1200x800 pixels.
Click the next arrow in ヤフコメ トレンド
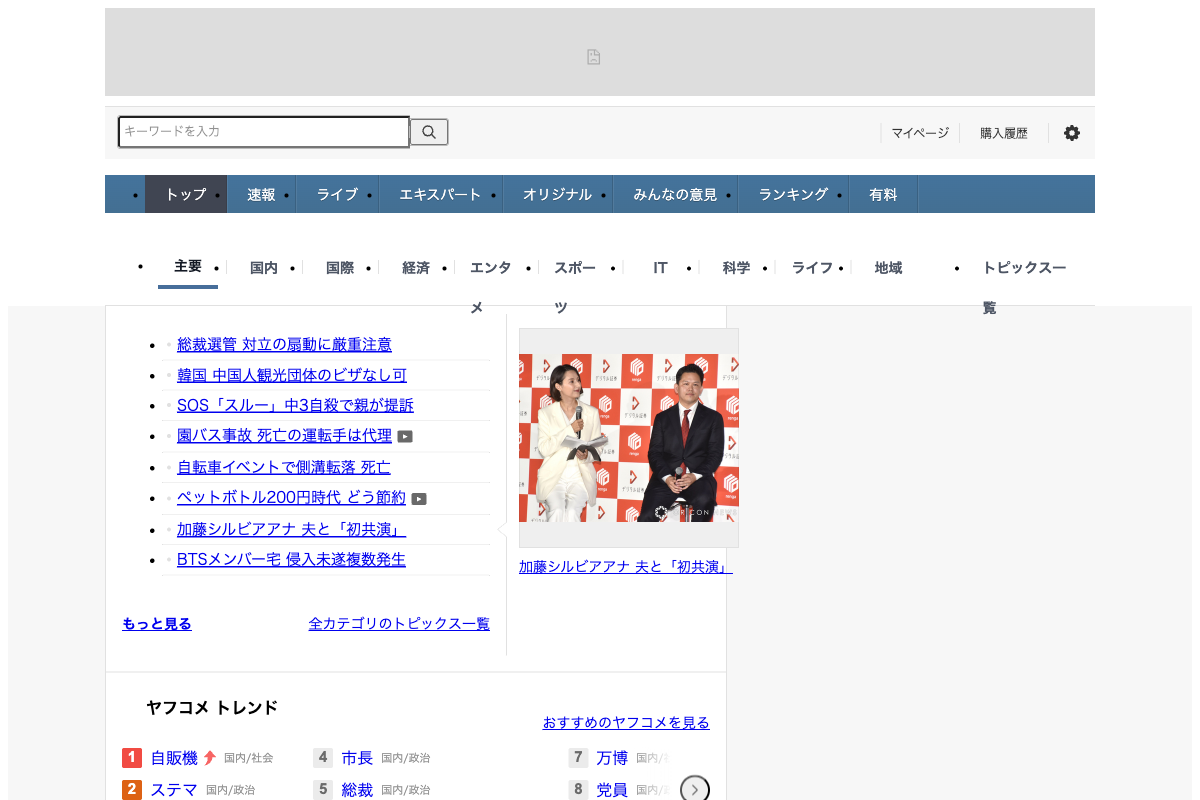point(695,789)
